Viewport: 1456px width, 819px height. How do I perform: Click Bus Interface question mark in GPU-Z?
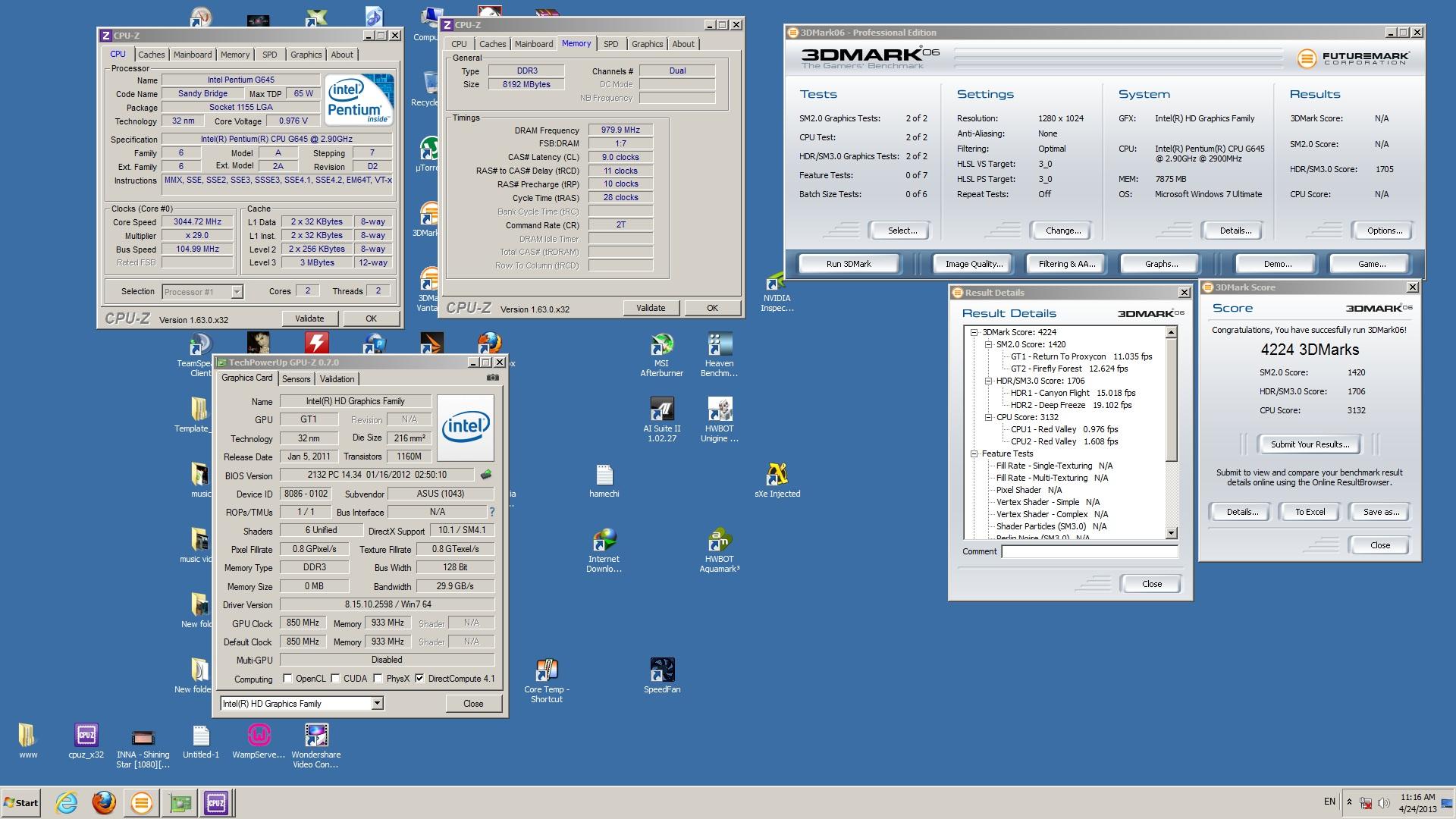coord(492,512)
